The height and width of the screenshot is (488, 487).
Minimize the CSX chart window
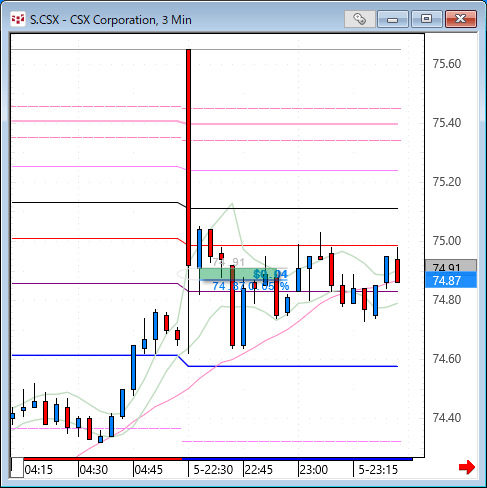coord(393,19)
